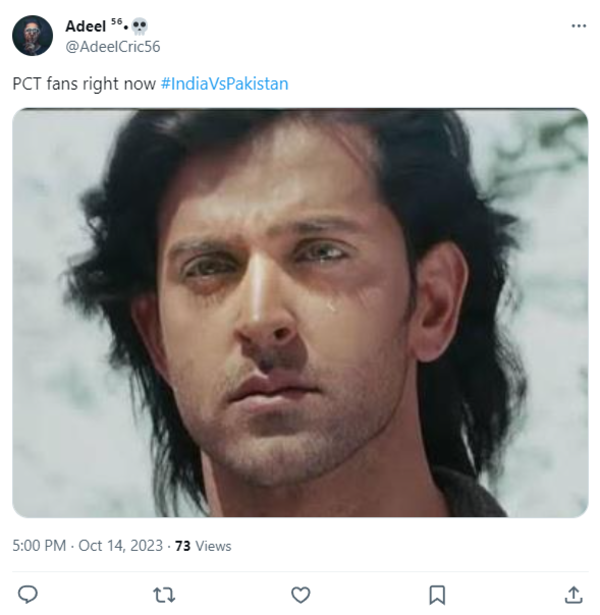Screen dimensions: 600x615
Task: Reply to Adeel's tweet
Action: click(x=28, y=594)
